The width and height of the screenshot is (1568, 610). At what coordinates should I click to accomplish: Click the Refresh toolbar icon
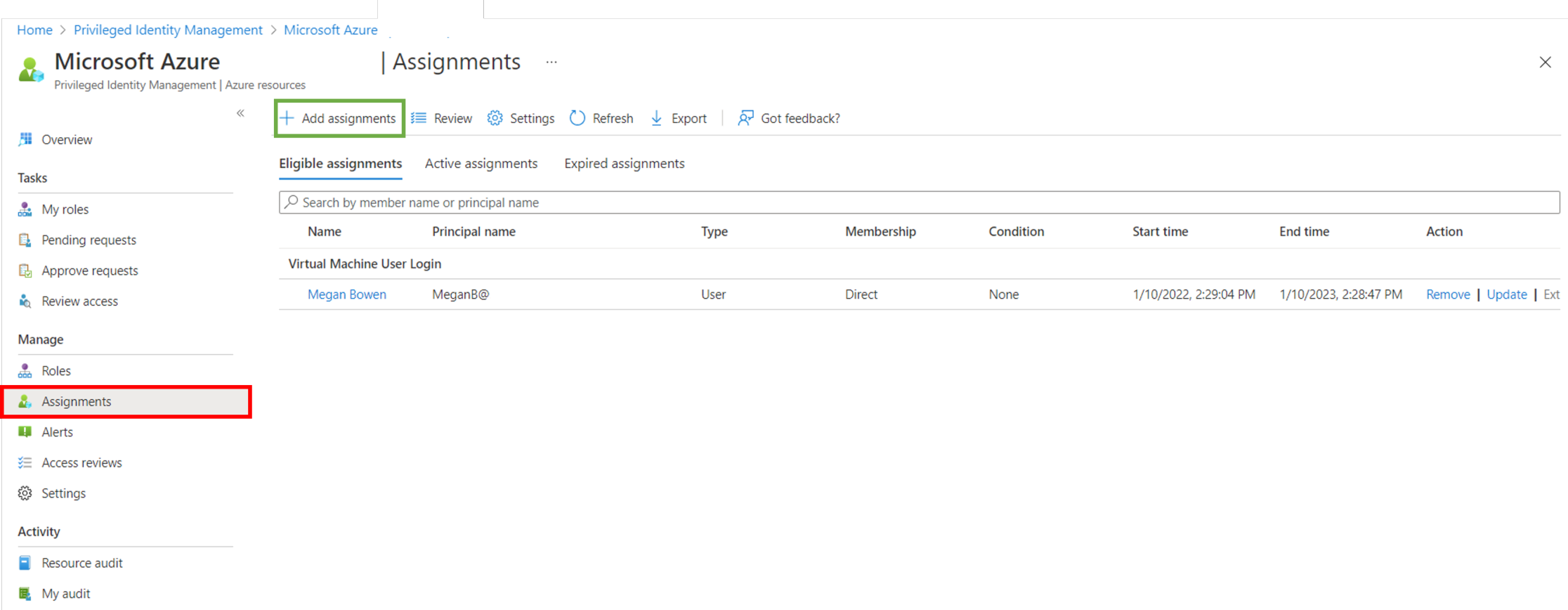tap(577, 118)
